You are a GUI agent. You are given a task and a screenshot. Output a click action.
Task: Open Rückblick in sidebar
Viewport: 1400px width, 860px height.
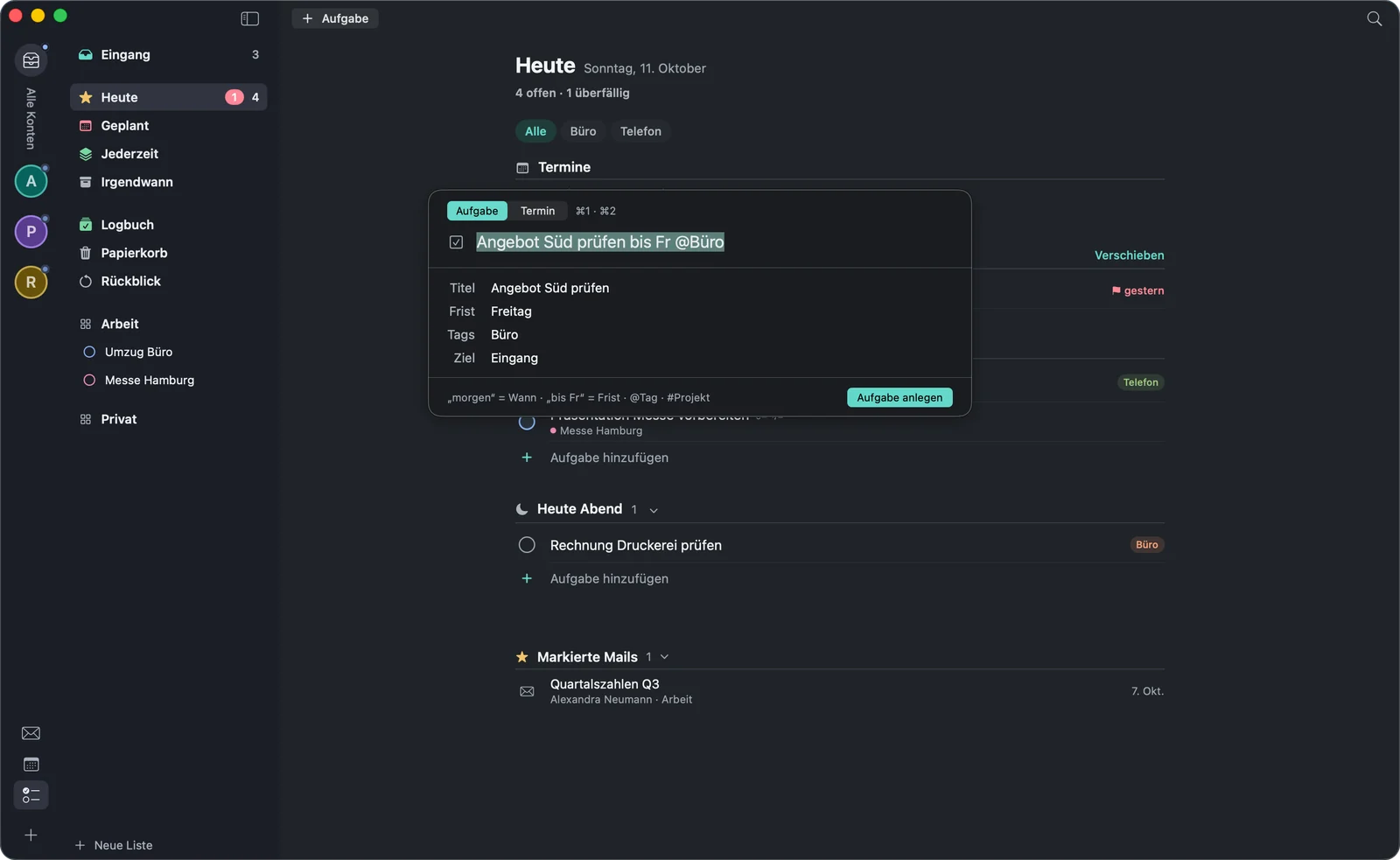[168, 281]
